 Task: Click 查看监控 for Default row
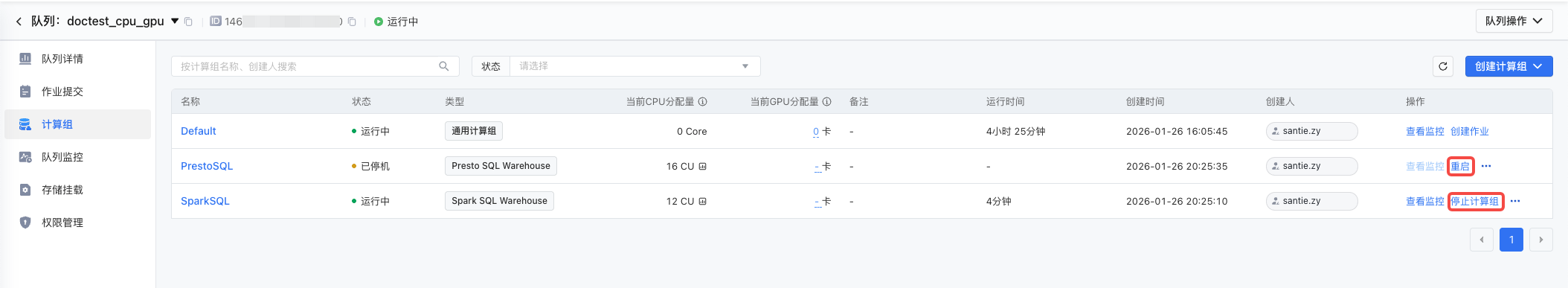1425,131
